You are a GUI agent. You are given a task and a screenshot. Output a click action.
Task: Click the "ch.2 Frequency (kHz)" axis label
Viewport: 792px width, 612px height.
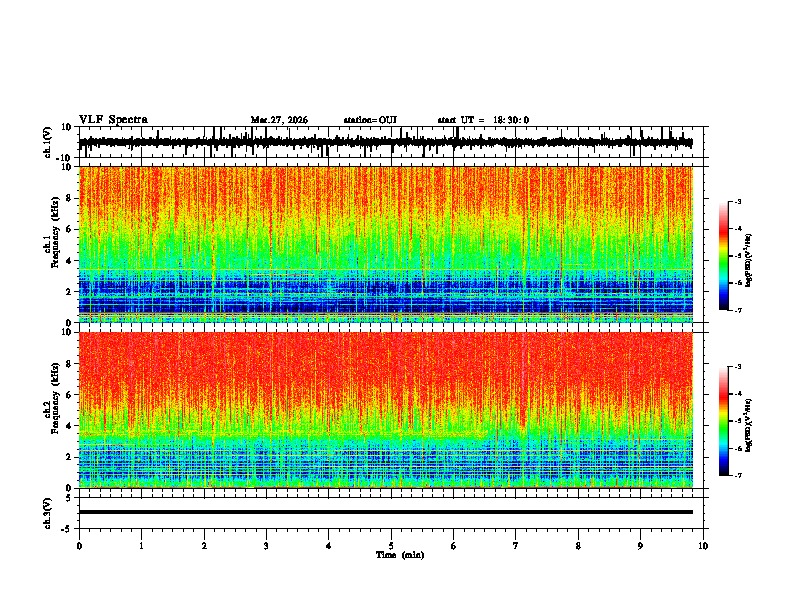coord(52,398)
